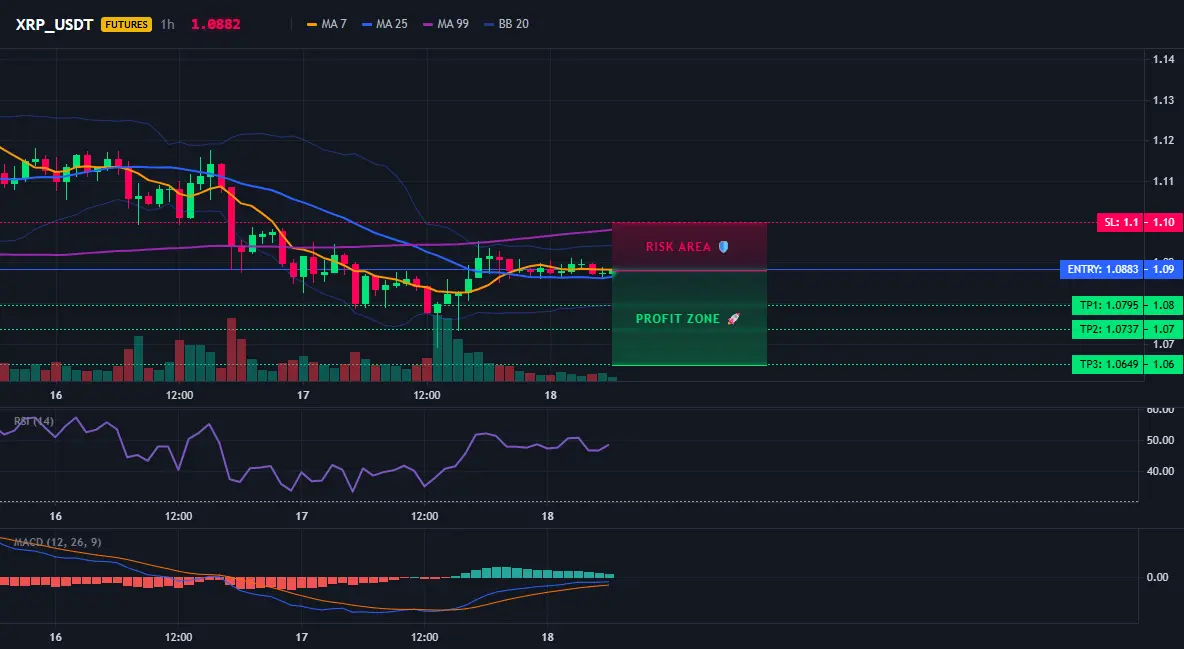This screenshot has width=1184, height=649.
Task: Click the MACD (12, 26, 9) label
Action: pyautogui.click(x=57, y=542)
